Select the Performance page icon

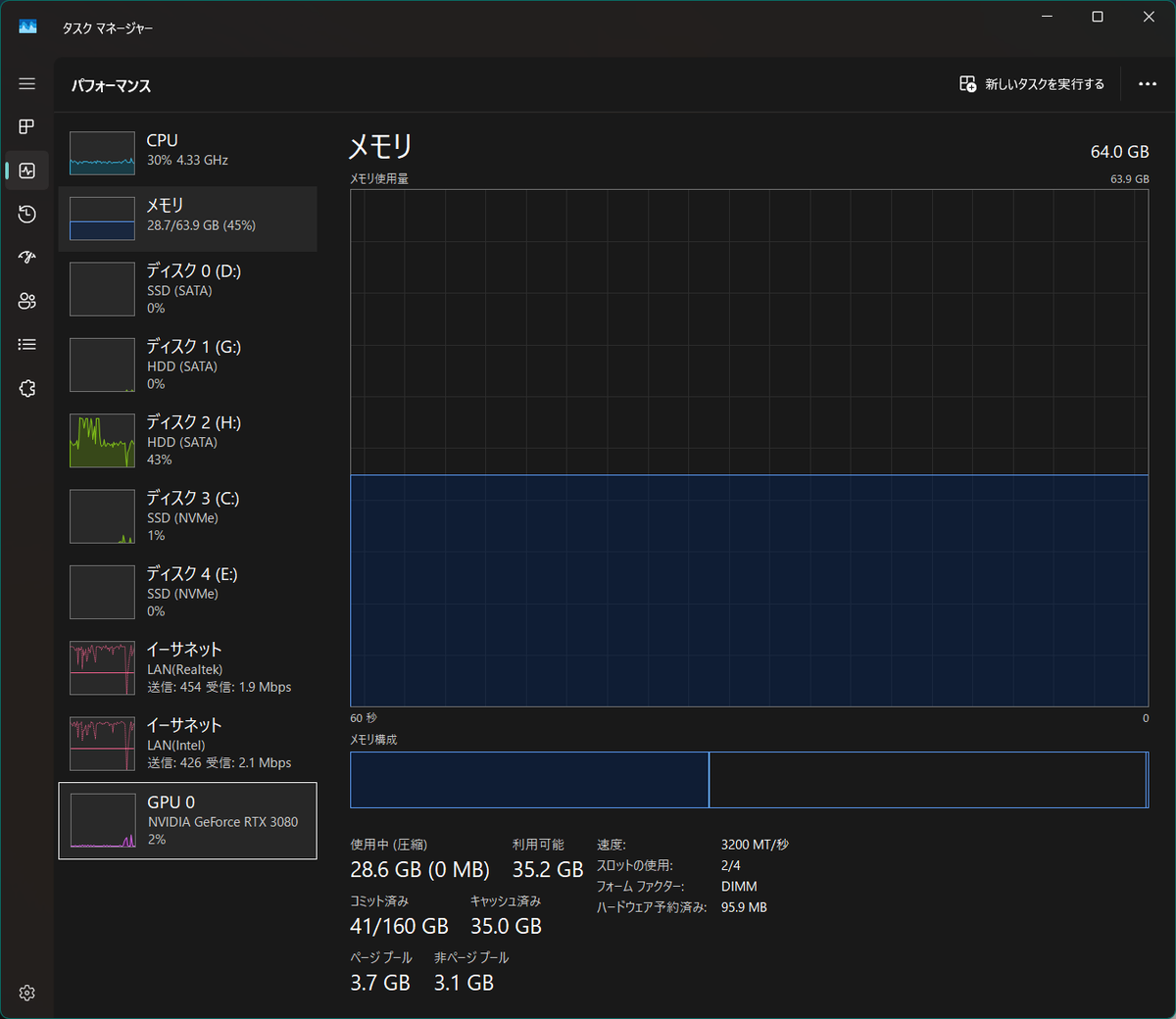(26, 170)
